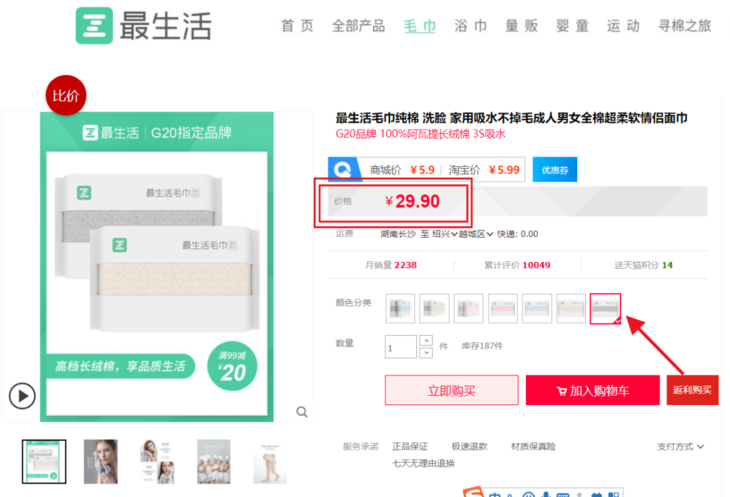Decrease quantity with down arrow

426,353
